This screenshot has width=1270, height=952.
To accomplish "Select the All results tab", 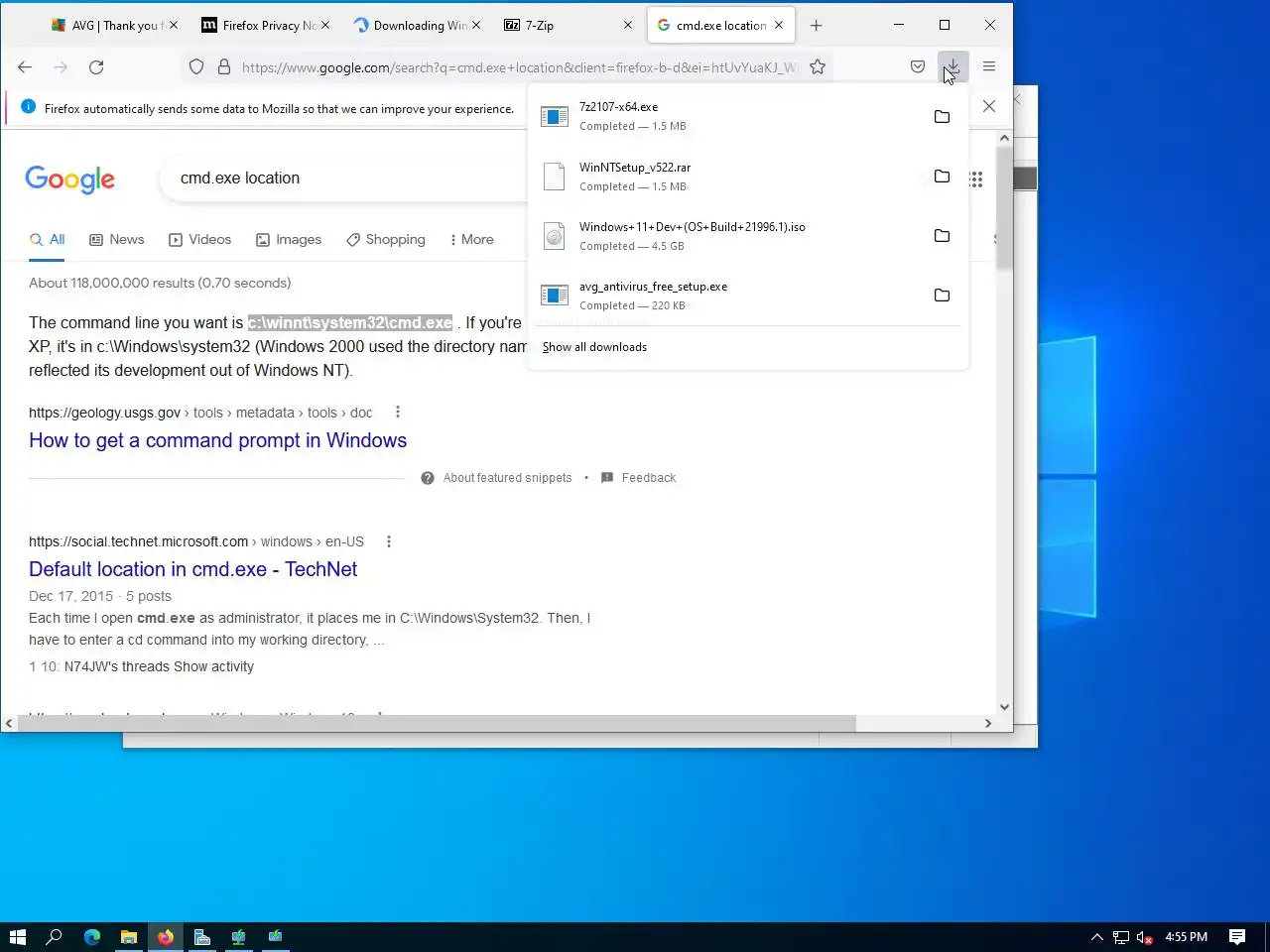I will pyautogui.click(x=47, y=239).
